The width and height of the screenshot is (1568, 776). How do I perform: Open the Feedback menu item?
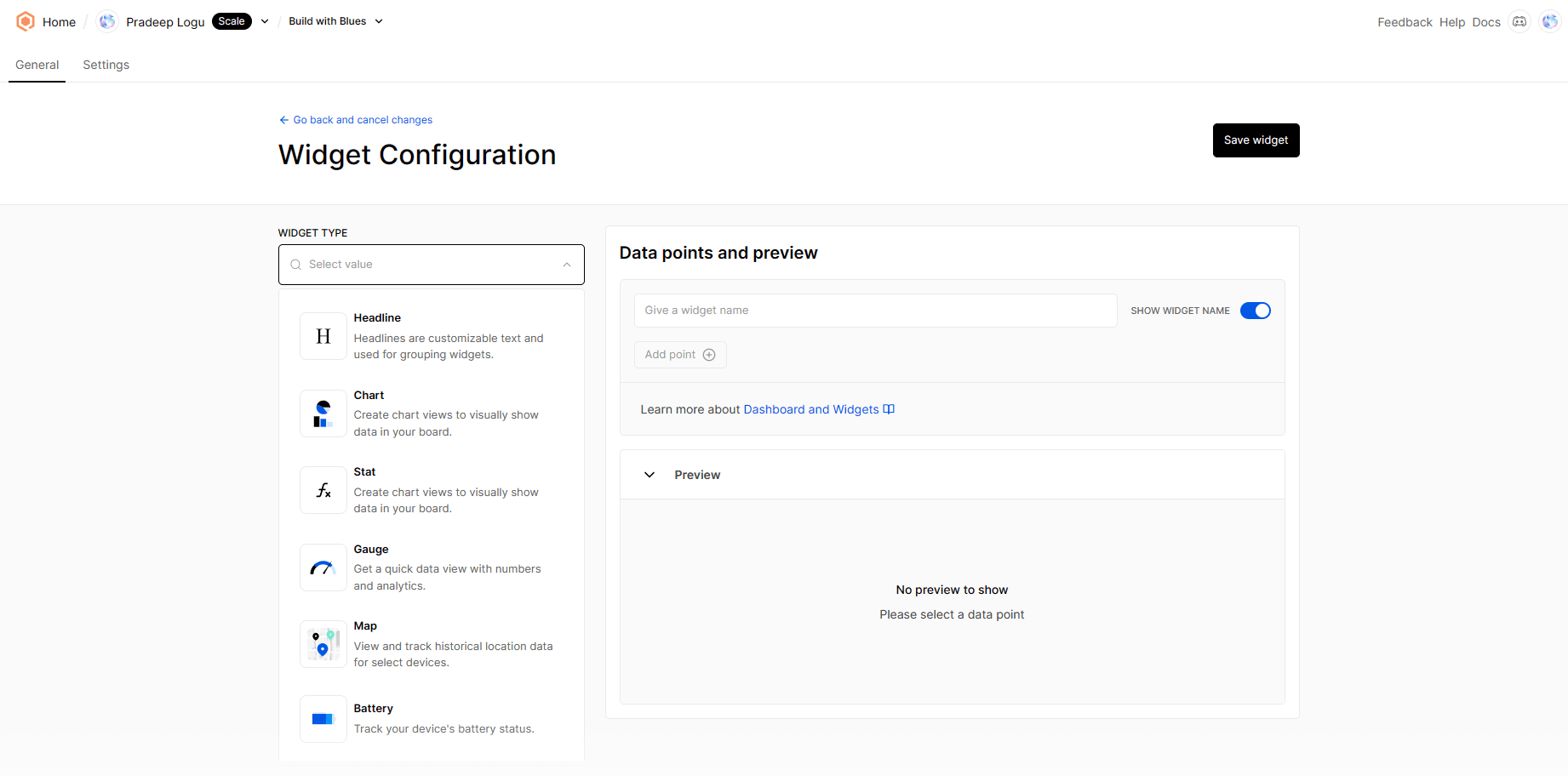point(1405,22)
